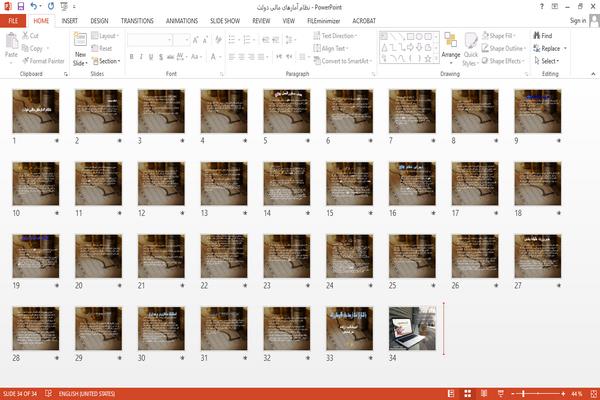
Task: Switch to the DESIGN tab
Action: click(x=99, y=21)
